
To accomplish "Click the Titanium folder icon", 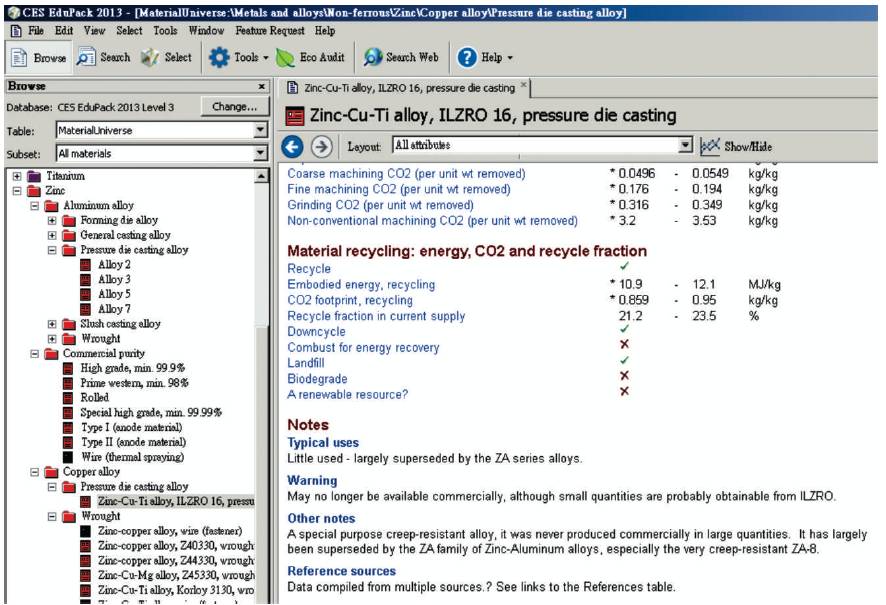I will [34, 176].
